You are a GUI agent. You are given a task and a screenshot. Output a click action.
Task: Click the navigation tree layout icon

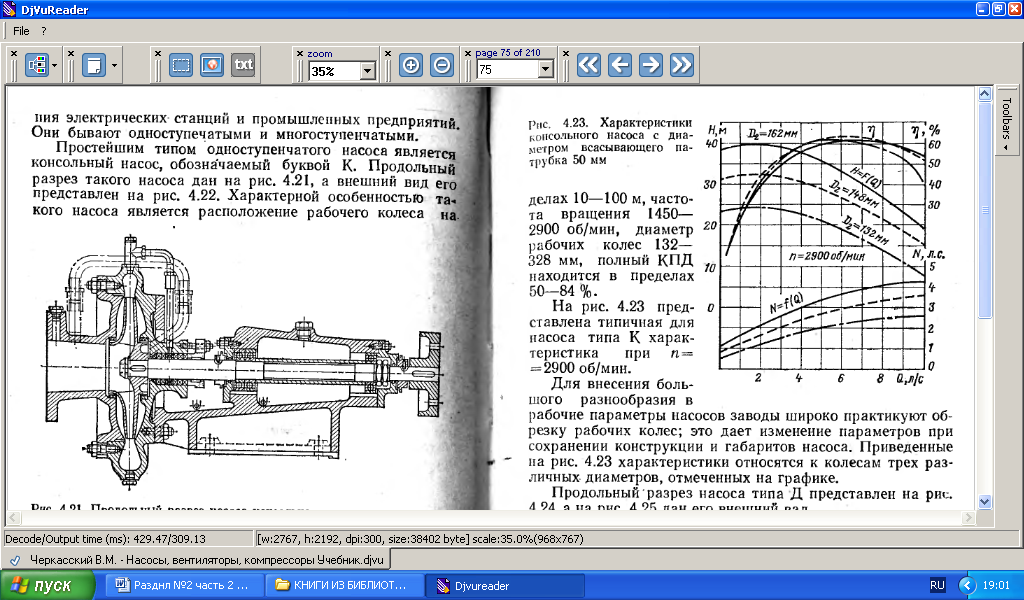[37, 65]
